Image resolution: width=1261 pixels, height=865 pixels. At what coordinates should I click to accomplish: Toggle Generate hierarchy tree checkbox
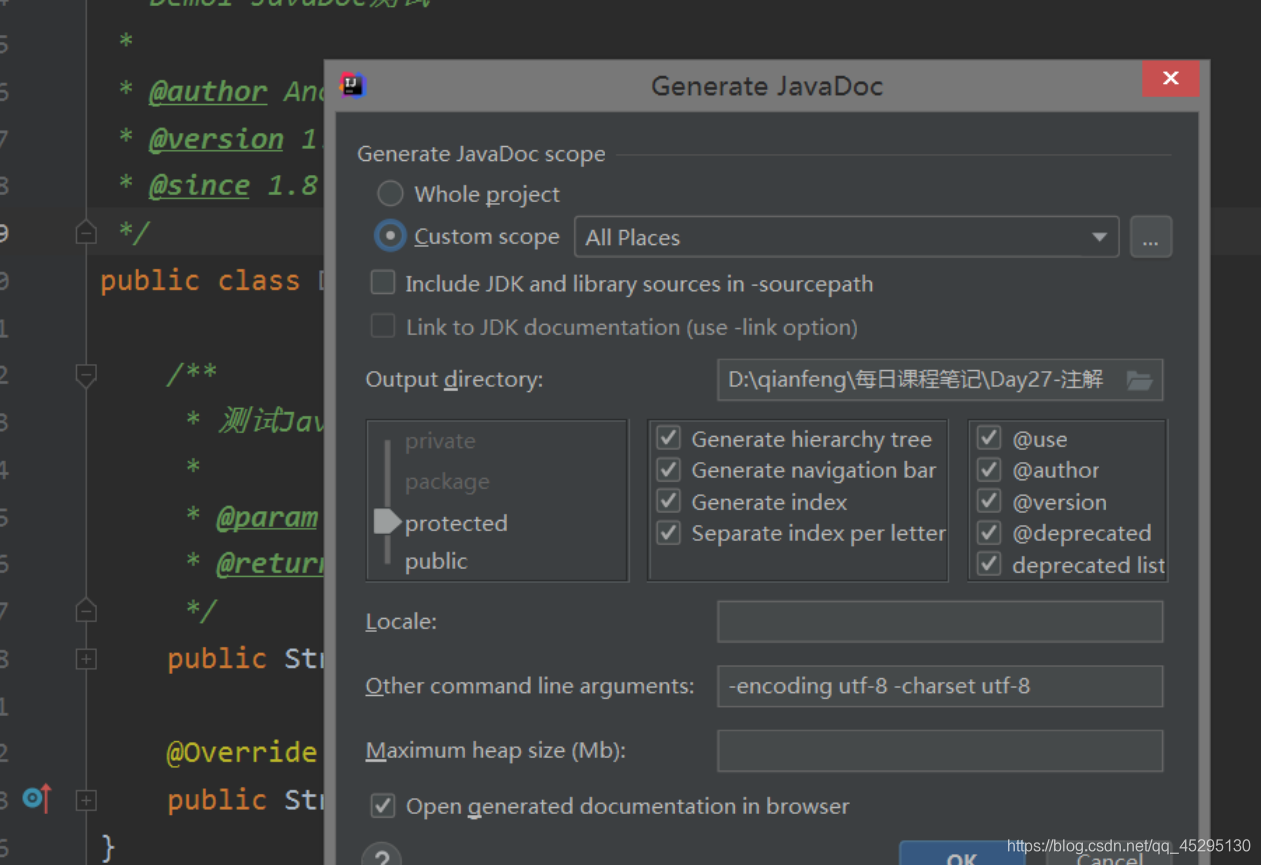[669, 438]
